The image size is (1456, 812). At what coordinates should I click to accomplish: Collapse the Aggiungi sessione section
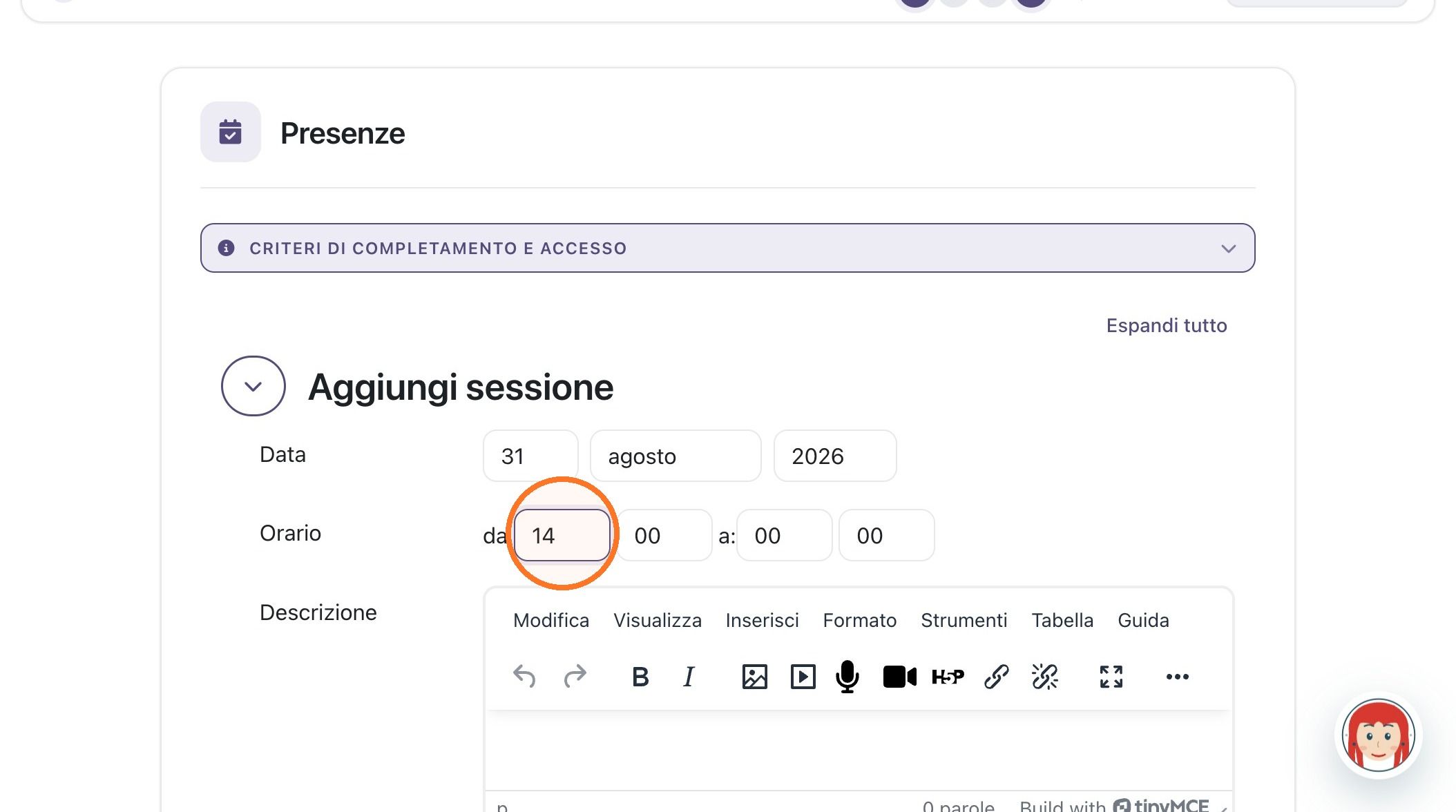[253, 386]
